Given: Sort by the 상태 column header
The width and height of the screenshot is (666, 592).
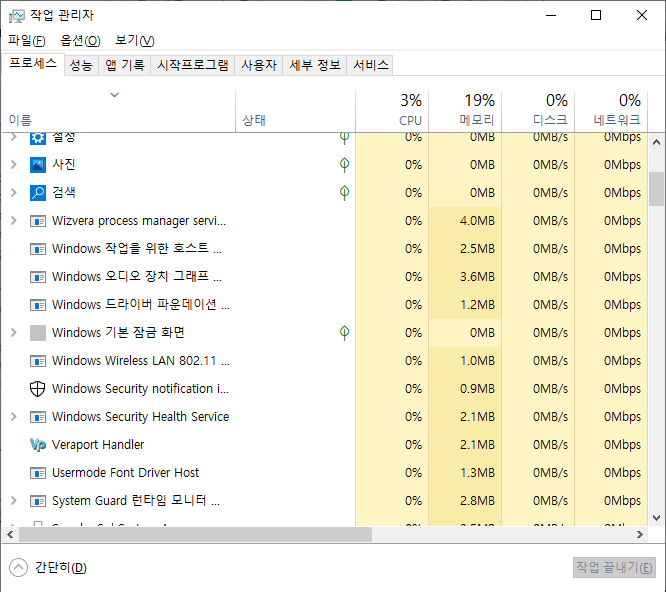Looking at the screenshot, I should 296,111.
